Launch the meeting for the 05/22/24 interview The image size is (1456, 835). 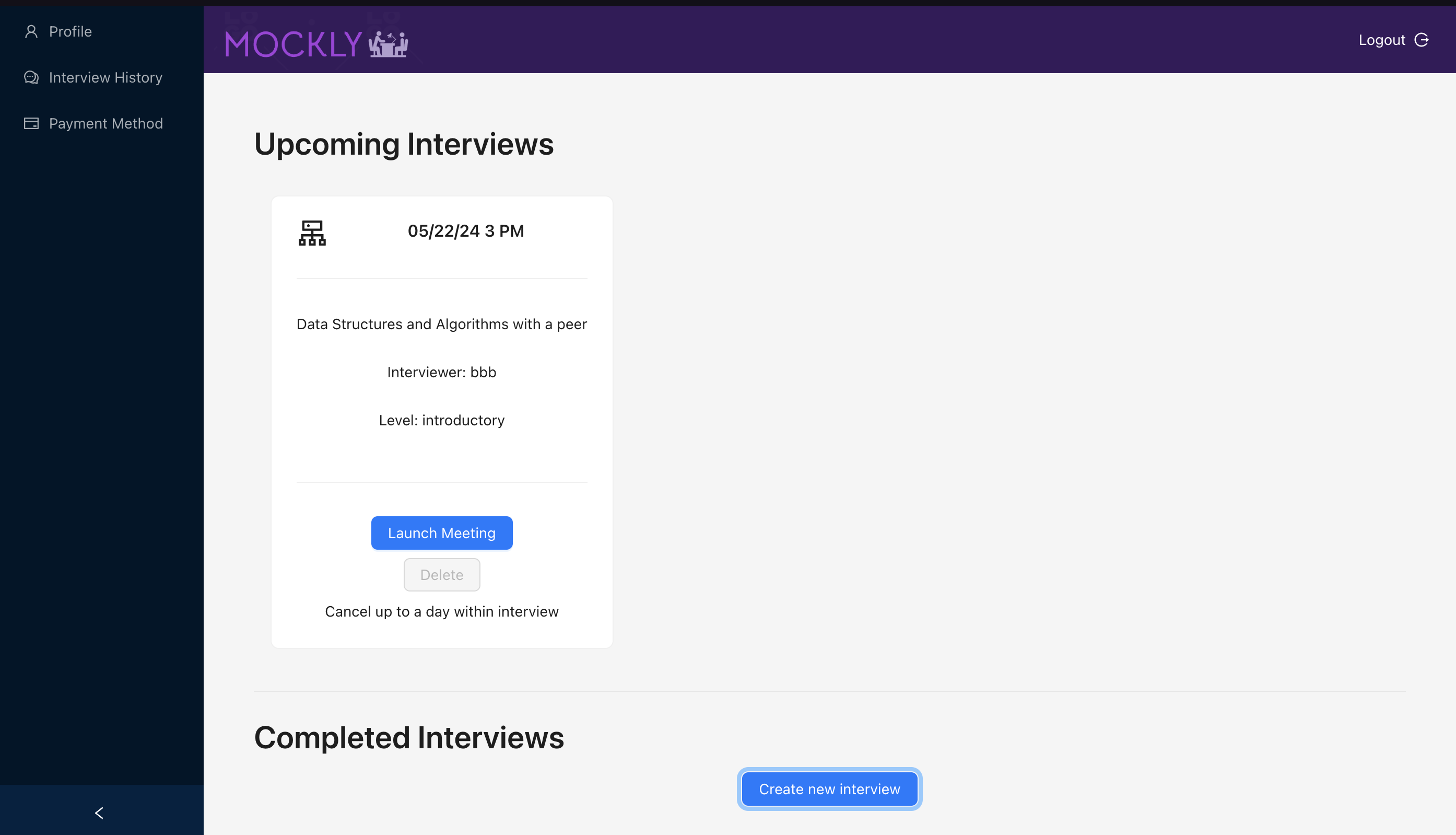[442, 533]
